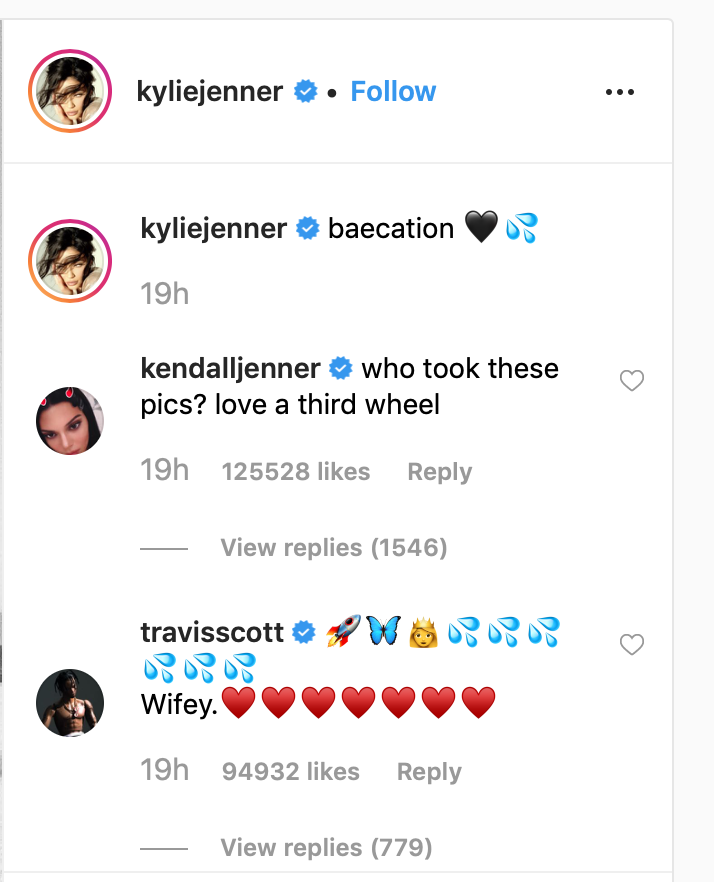Click the verified badge next to kendalljenner

(x=341, y=370)
